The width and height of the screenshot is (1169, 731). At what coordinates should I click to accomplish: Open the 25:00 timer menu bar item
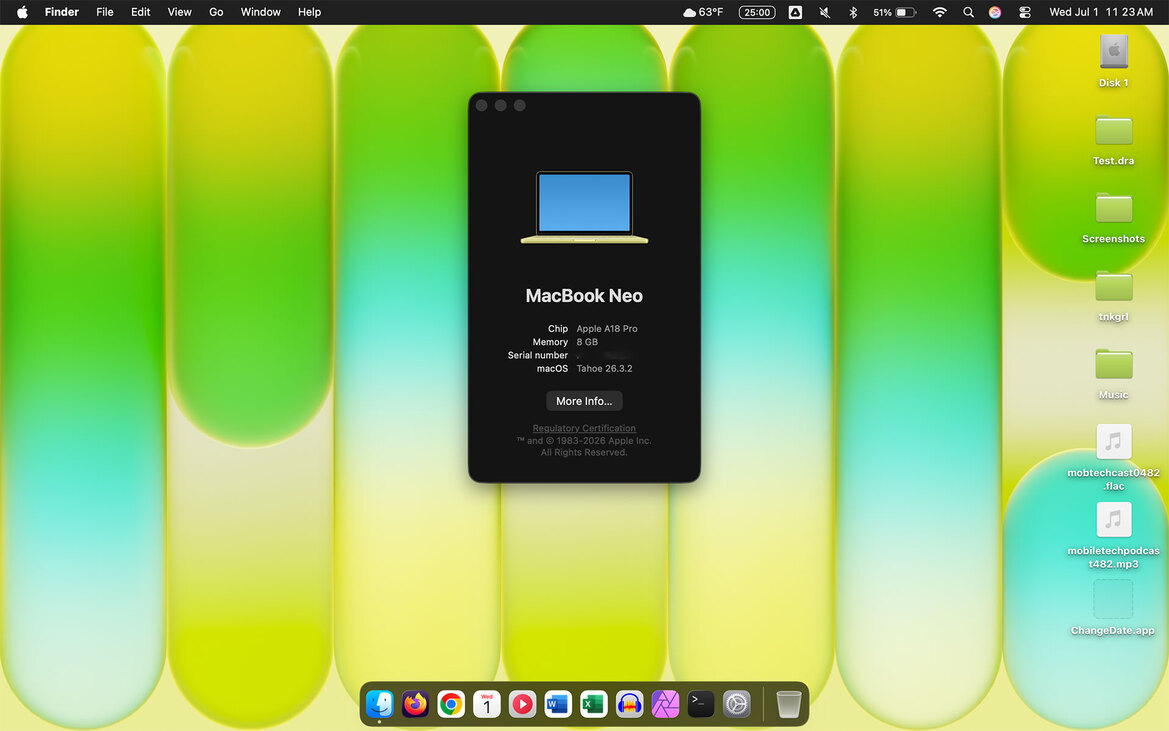[757, 12]
